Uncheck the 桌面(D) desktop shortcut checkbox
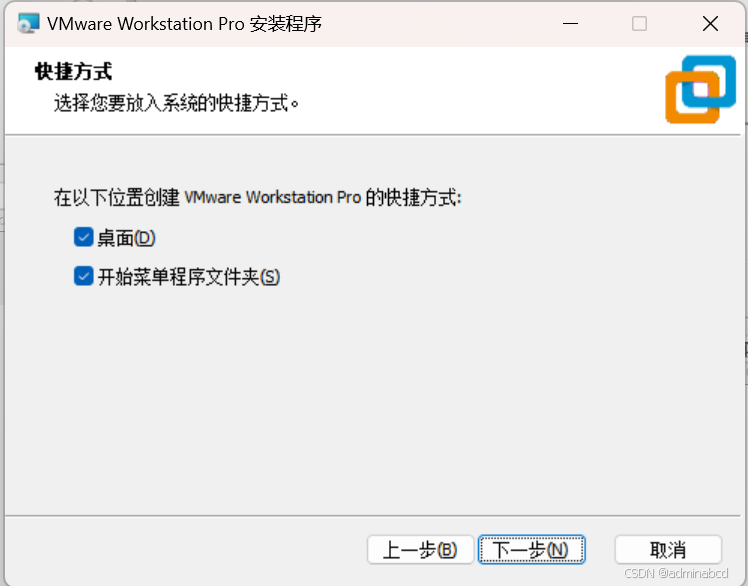748x586 pixels. pyautogui.click(x=83, y=237)
